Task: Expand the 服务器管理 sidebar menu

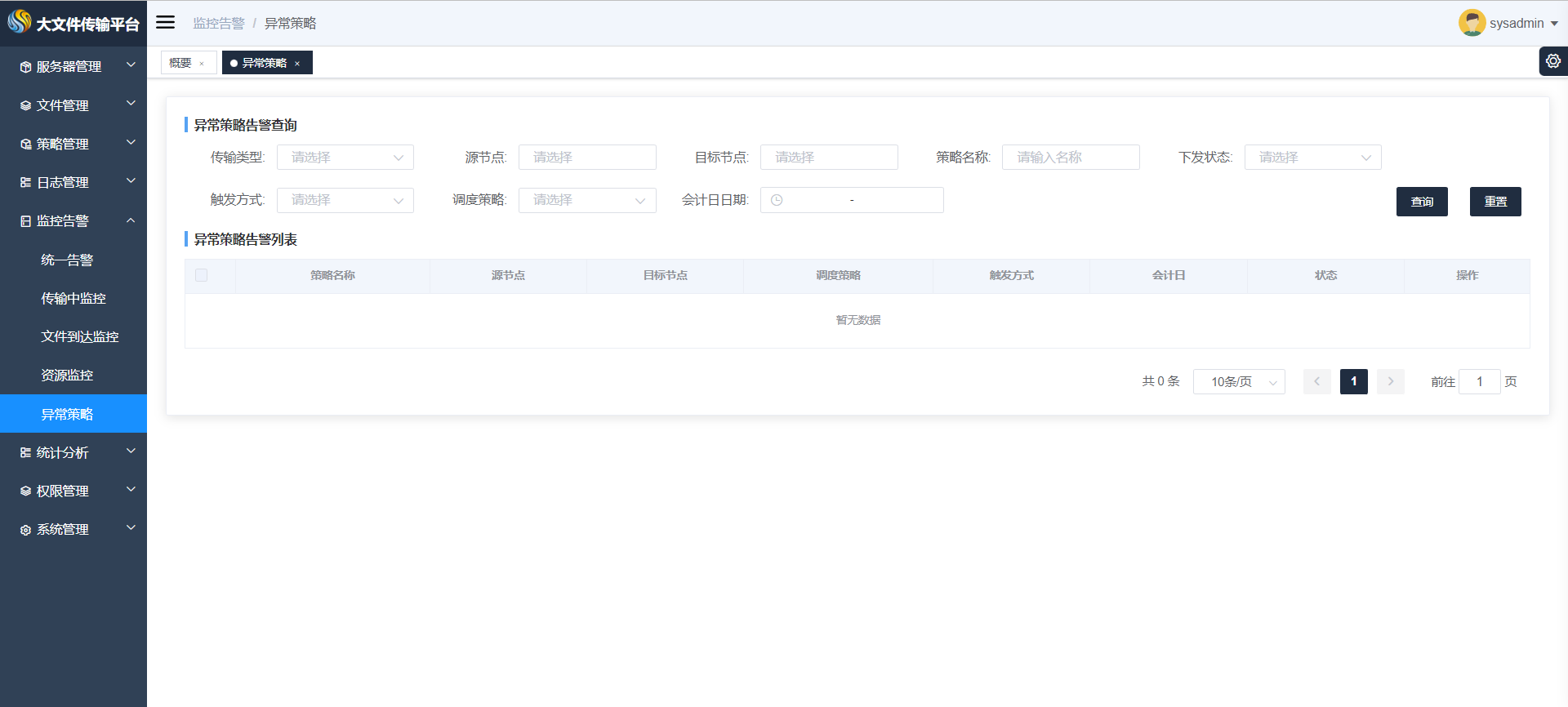Action: click(x=73, y=66)
